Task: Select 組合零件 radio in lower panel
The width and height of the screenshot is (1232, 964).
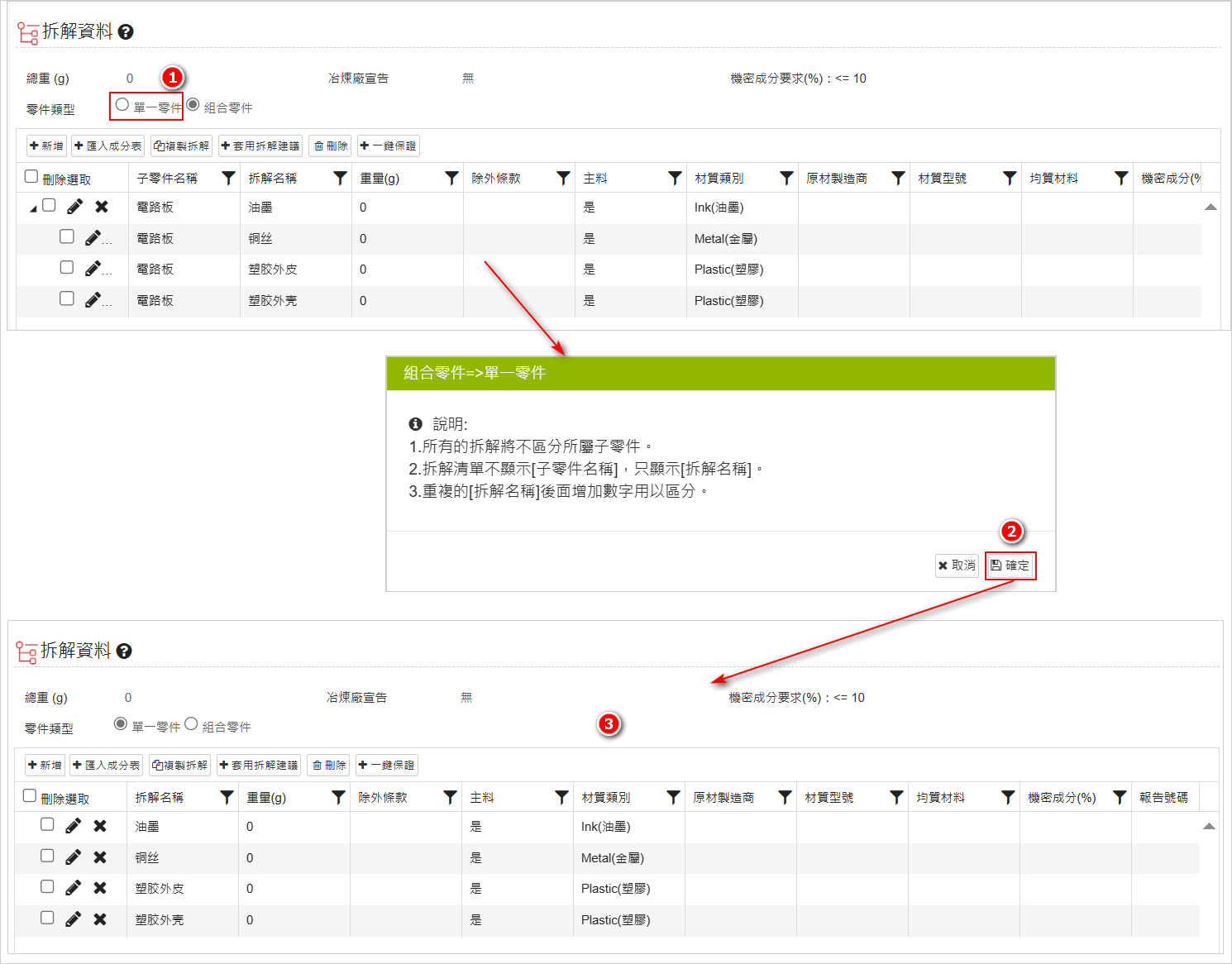Action: (191, 724)
